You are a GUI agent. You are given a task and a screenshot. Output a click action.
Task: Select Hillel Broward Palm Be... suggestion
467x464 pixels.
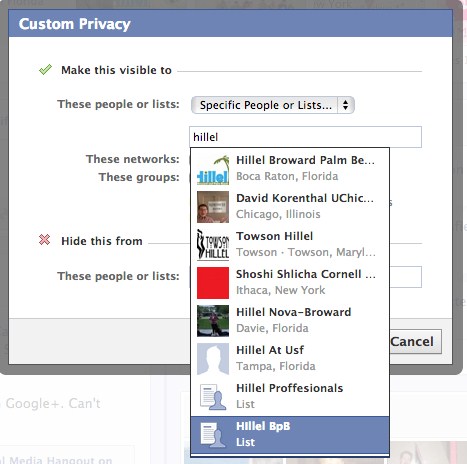(x=290, y=168)
